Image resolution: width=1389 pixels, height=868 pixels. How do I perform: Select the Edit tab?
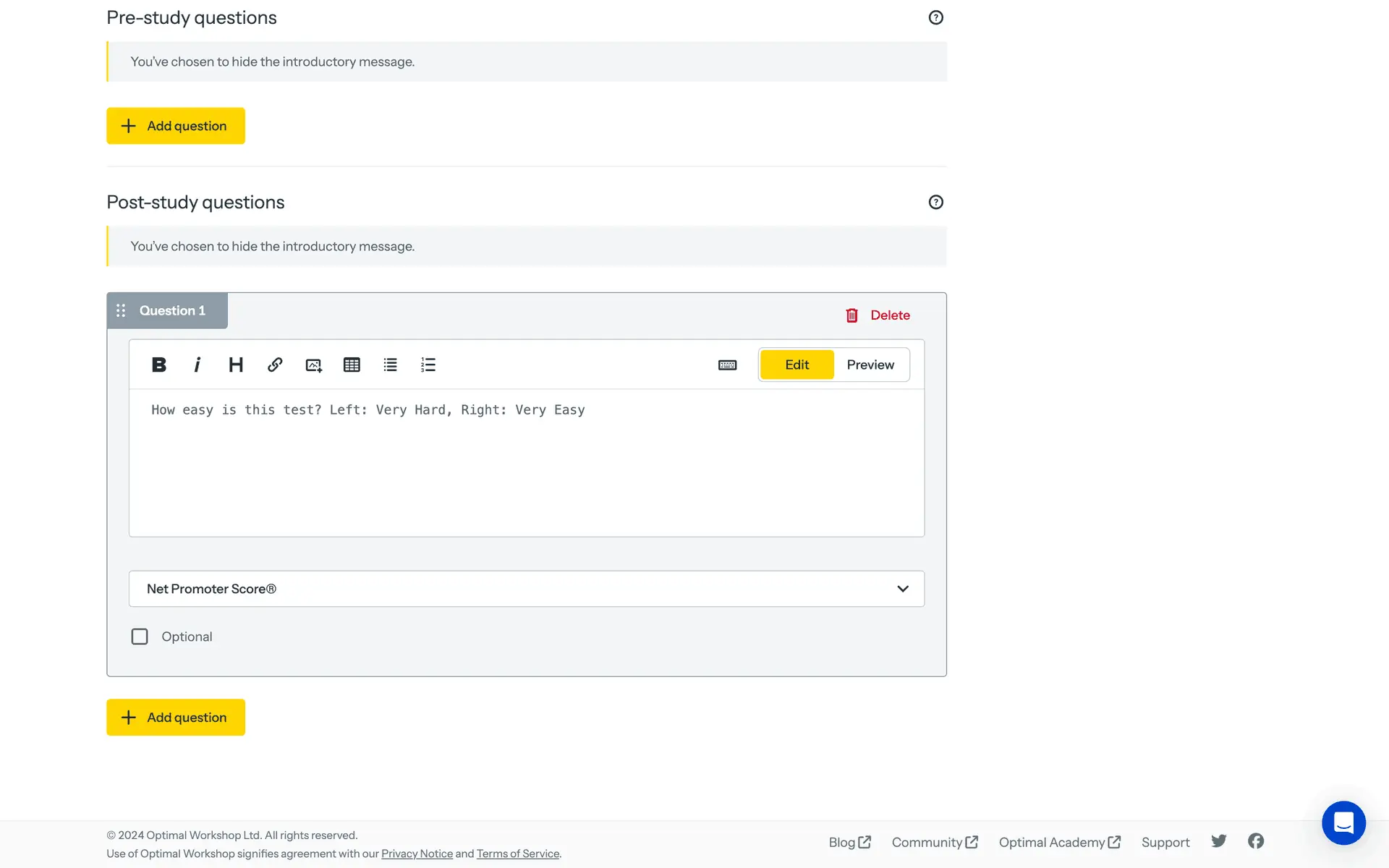tap(797, 365)
